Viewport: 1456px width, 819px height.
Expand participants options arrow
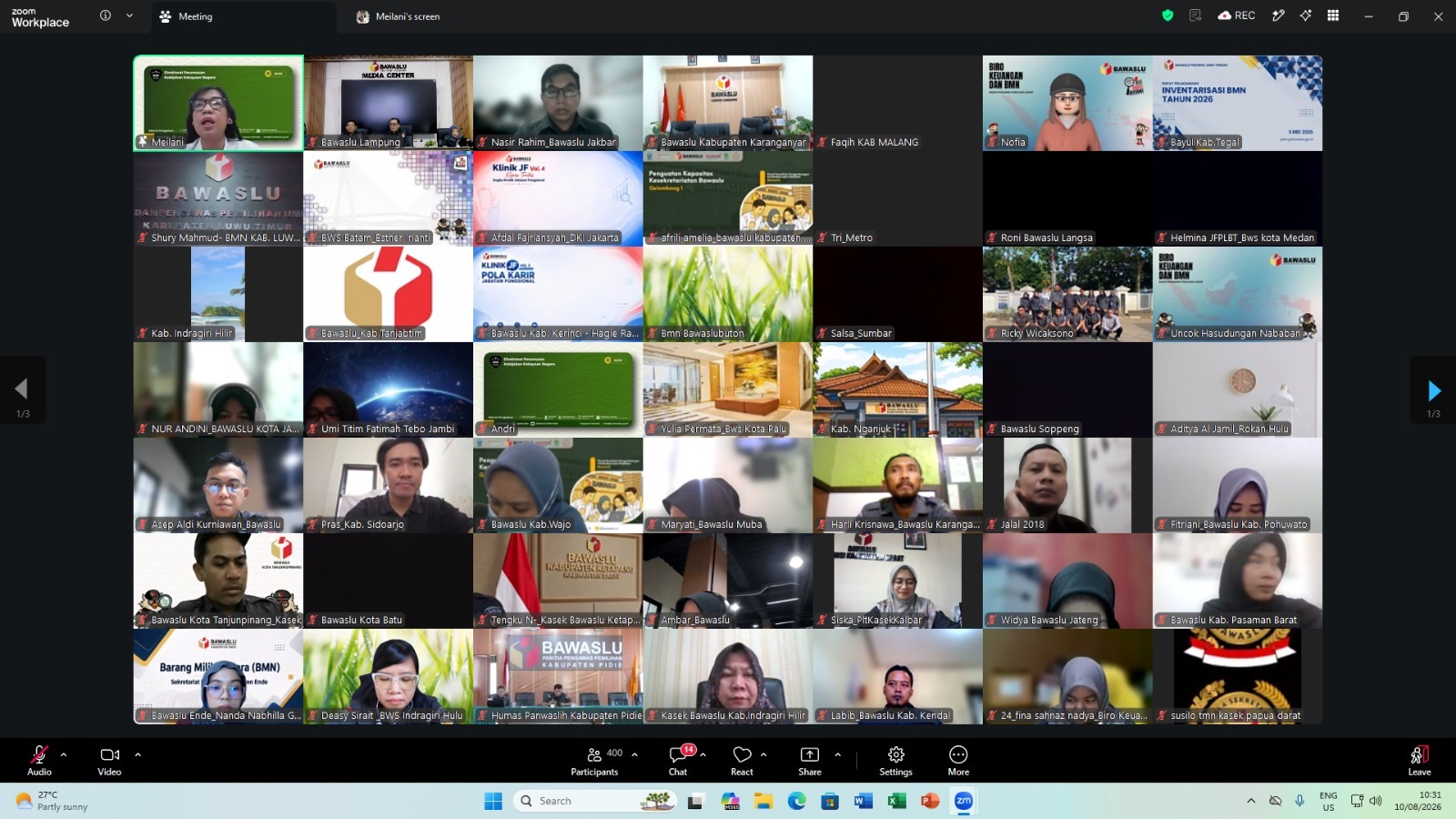(x=634, y=754)
